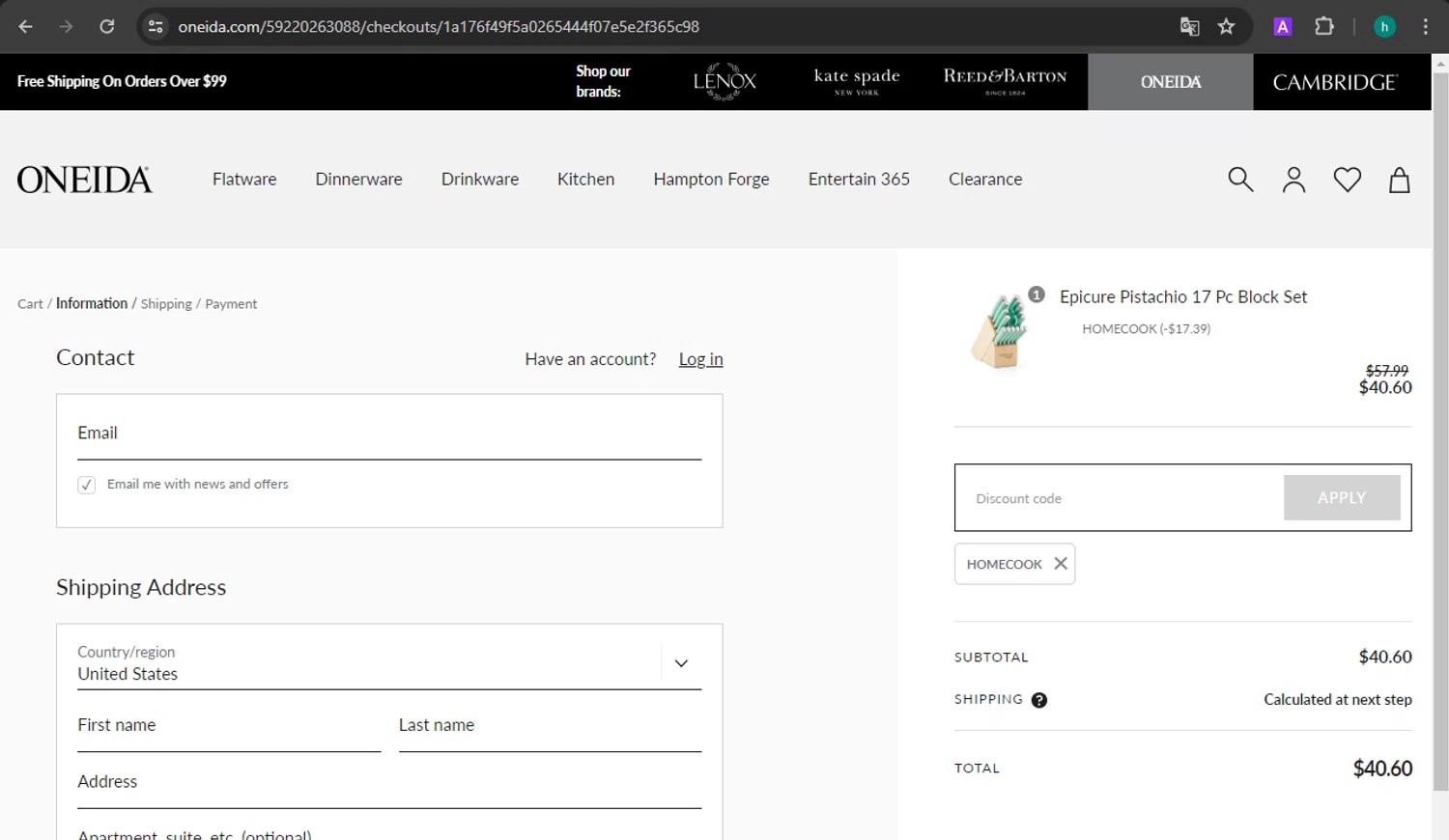Click the ONEIDA logo

[84, 180]
